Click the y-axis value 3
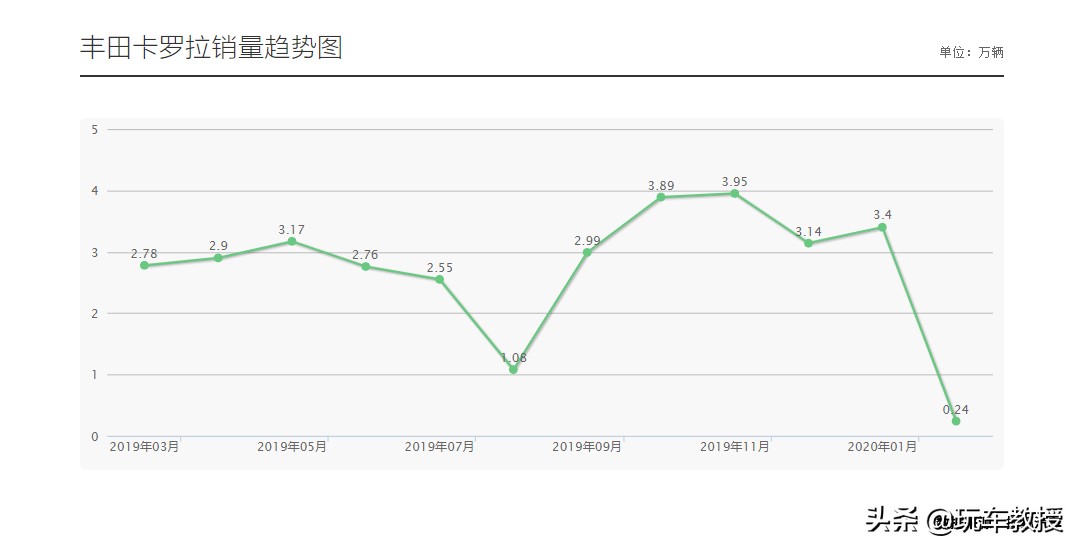The image size is (1080, 550). 95,253
